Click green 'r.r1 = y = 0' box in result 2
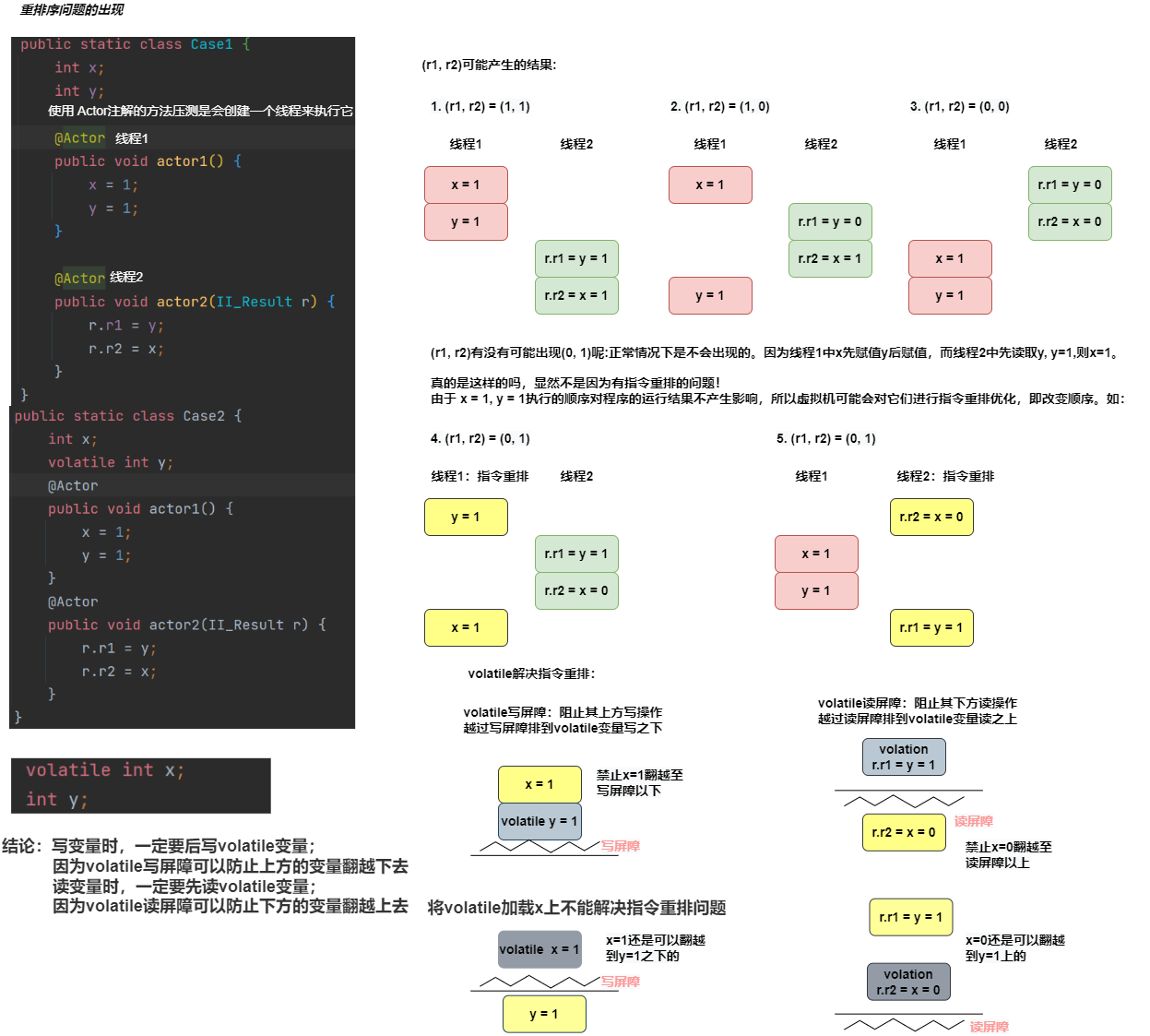This screenshot has height=1036, width=1150. [830, 221]
